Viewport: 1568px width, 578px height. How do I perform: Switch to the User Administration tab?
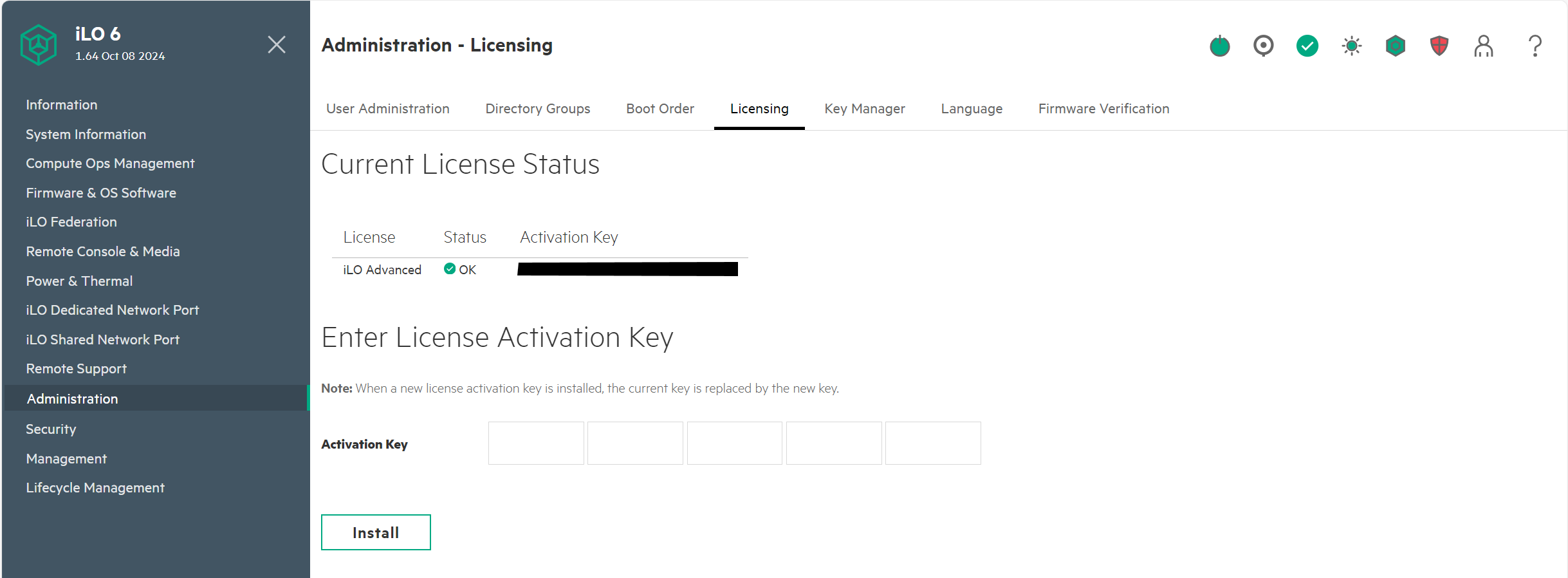tap(388, 109)
